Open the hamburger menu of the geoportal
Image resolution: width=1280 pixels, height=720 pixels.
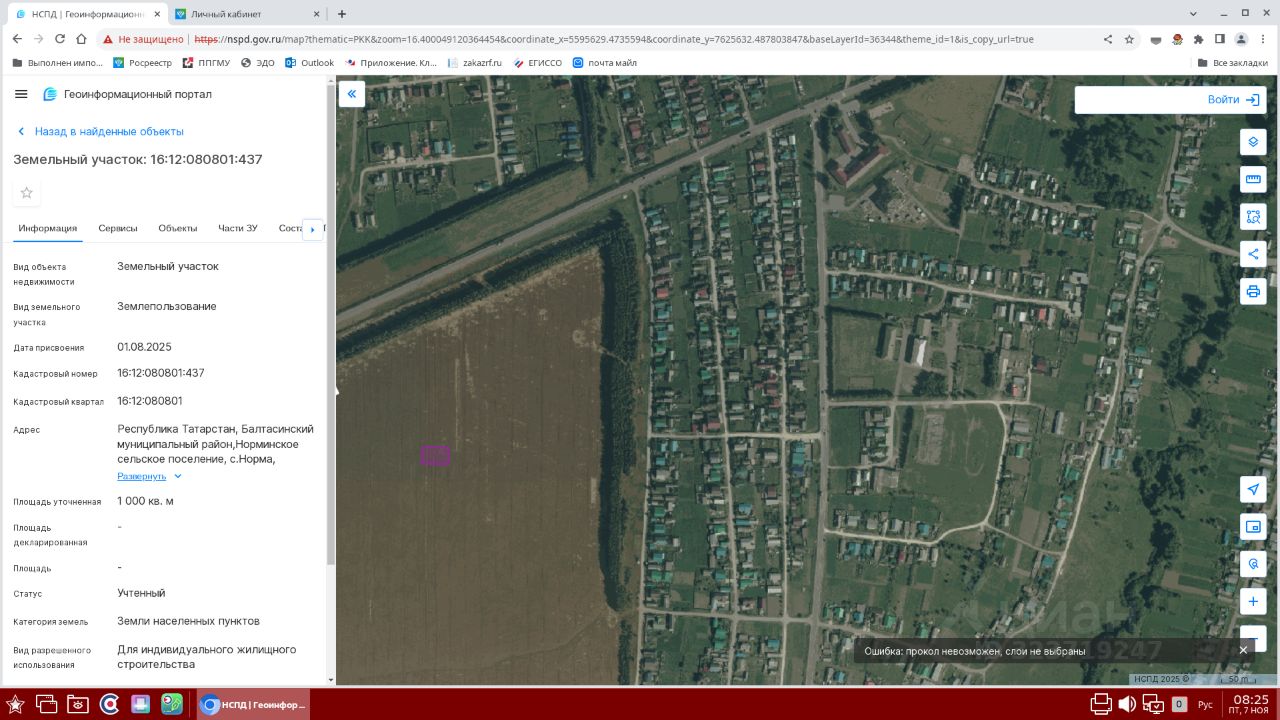[x=21, y=94]
